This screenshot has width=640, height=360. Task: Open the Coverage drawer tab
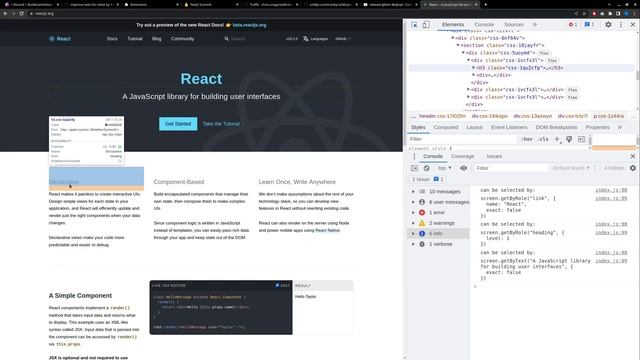point(462,156)
